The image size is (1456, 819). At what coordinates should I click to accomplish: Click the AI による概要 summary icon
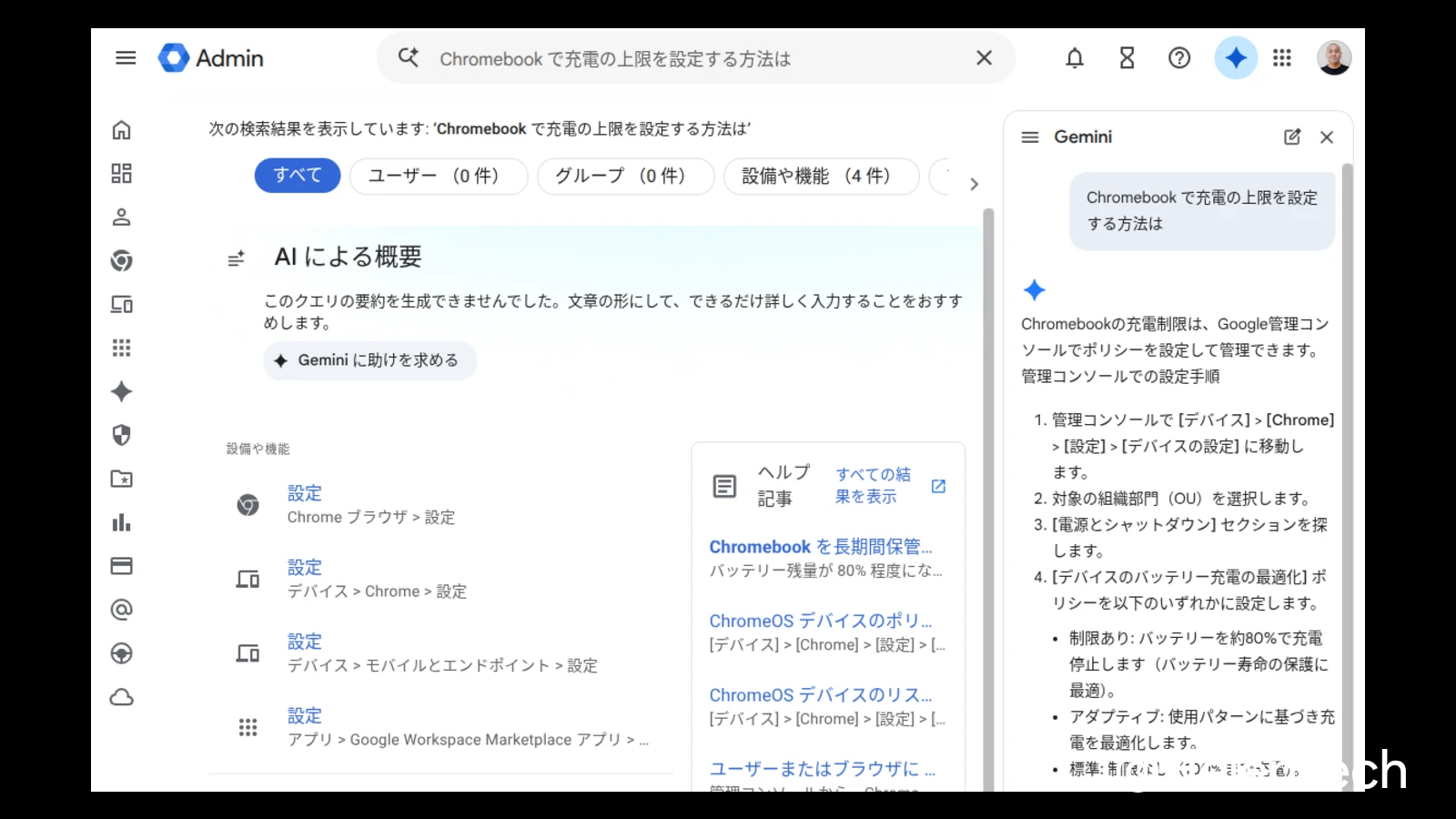coord(236,258)
